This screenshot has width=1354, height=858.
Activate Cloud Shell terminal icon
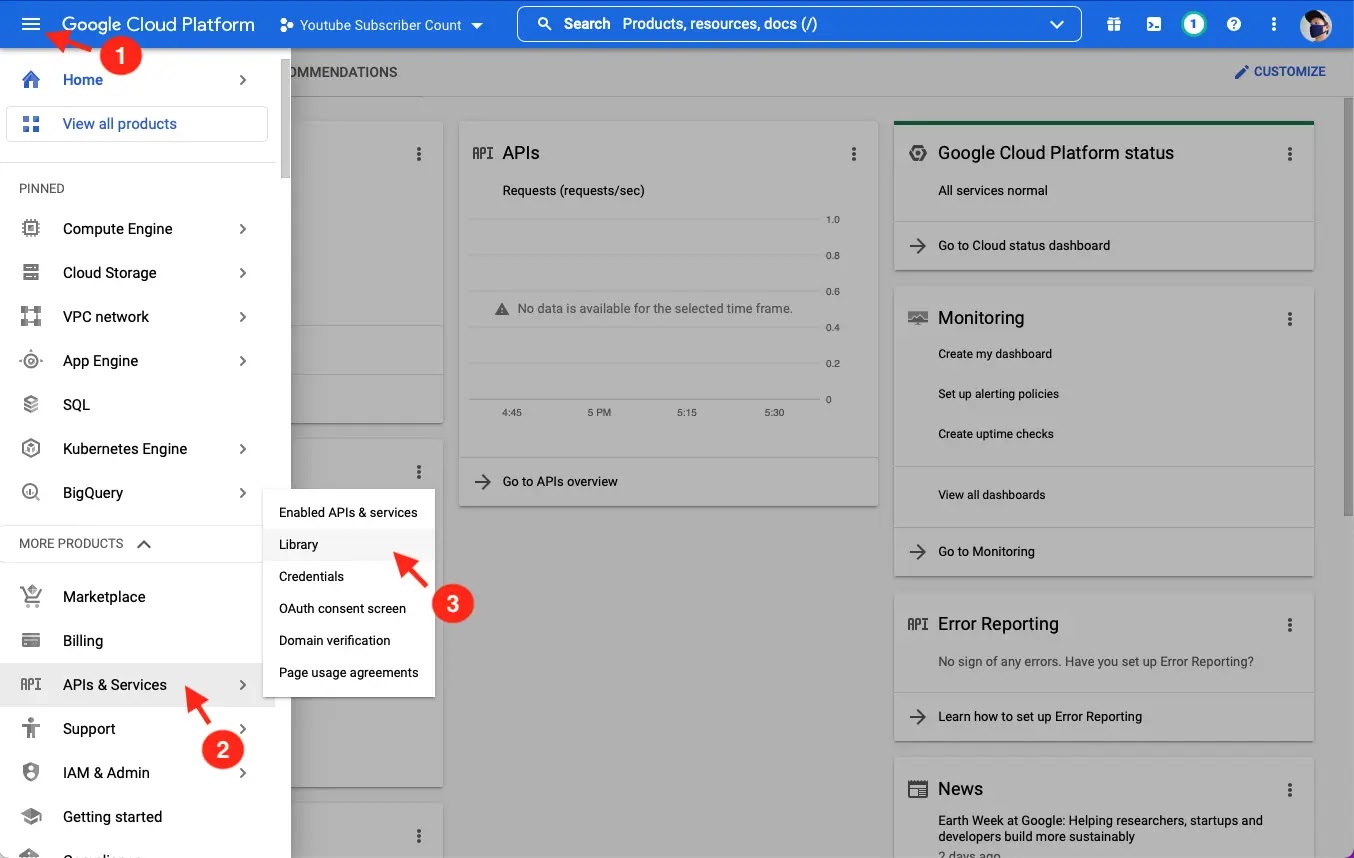(x=1153, y=24)
